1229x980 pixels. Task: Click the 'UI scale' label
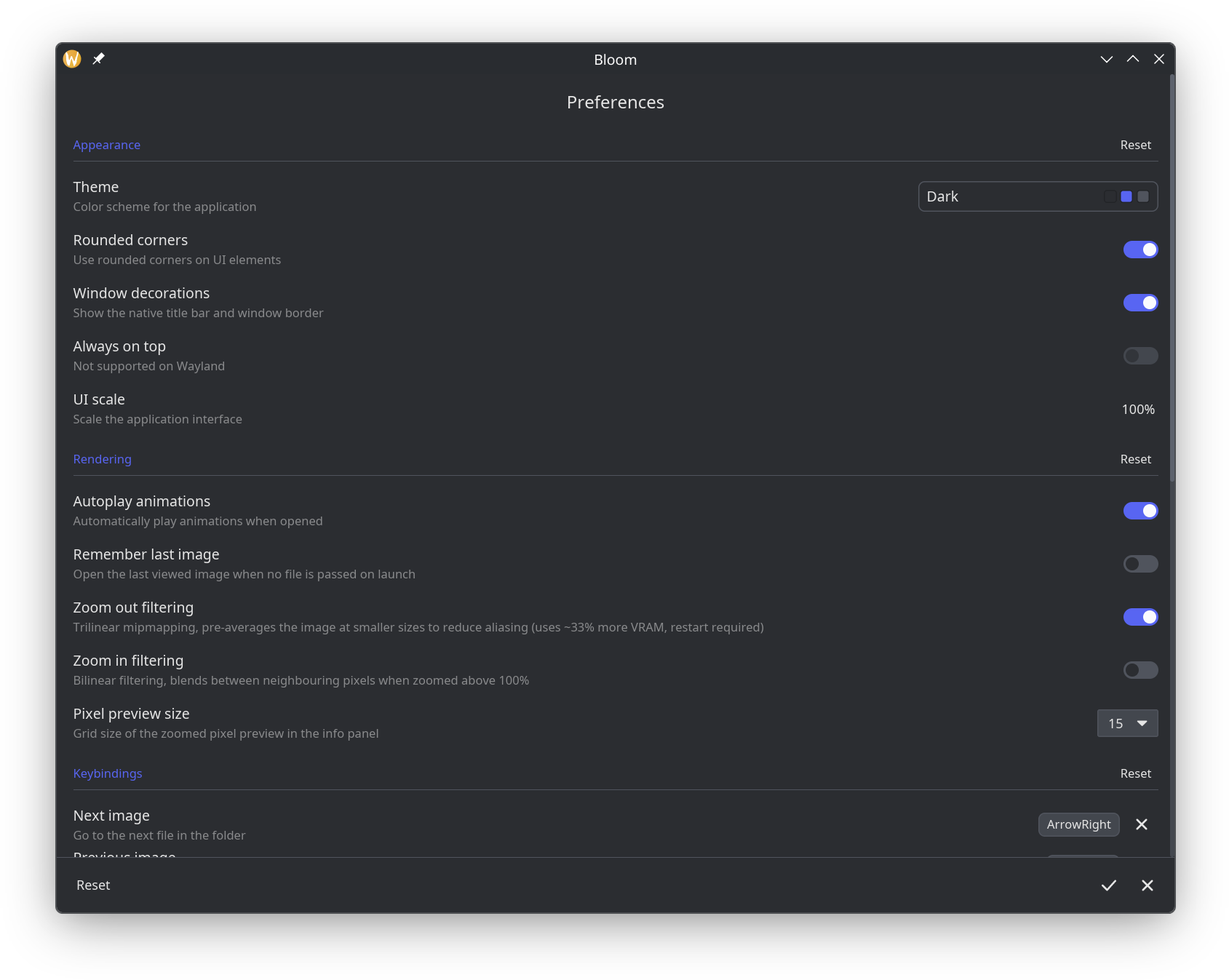coord(99,399)
